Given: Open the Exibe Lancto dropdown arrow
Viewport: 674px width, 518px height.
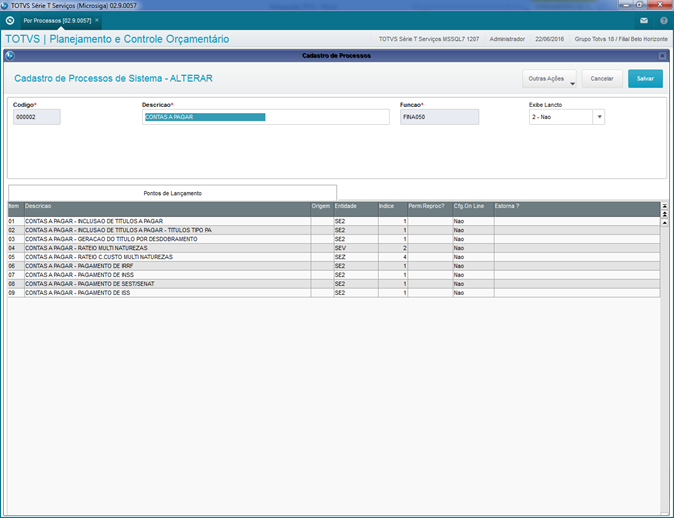Looking at the screenshot, I should click(x=599, y=117).
